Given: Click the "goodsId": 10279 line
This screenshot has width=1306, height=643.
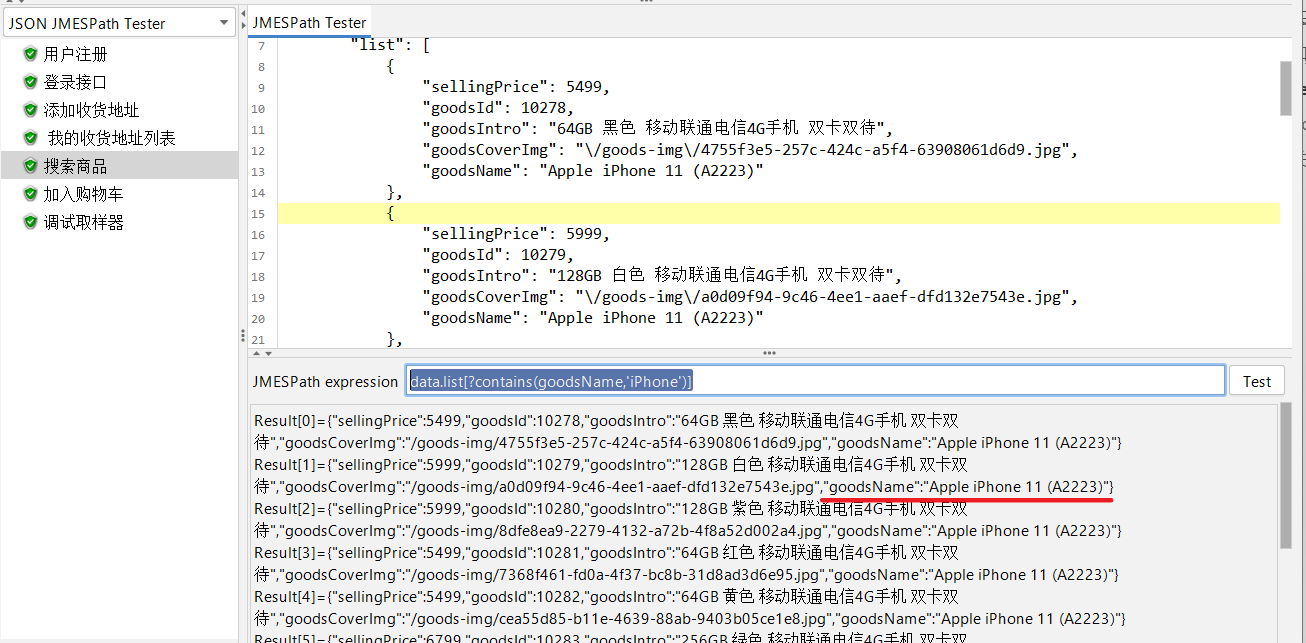Looking at the screenshot, I should tap(499, 255).
